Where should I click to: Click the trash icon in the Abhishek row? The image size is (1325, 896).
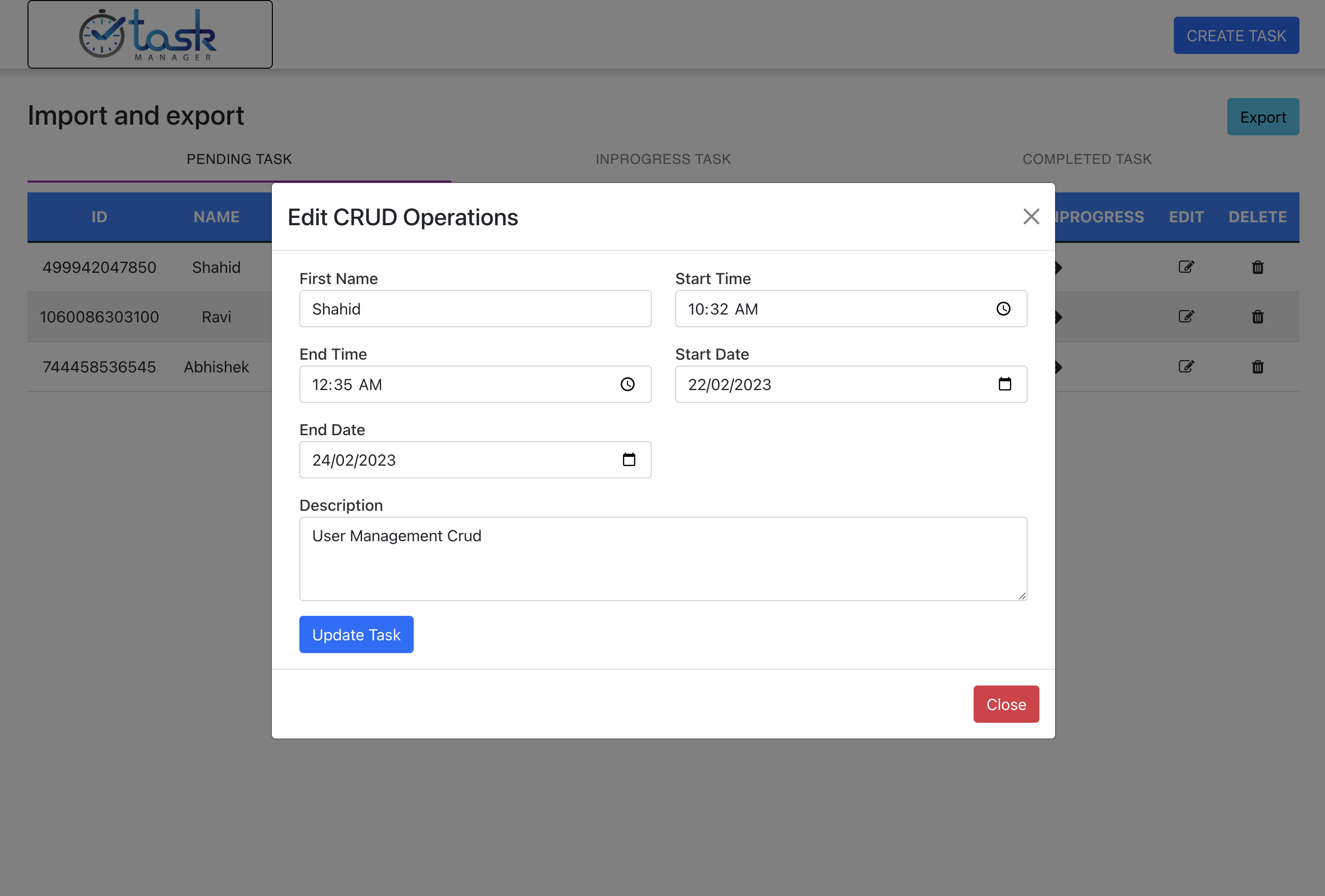tap(1257, 367)
